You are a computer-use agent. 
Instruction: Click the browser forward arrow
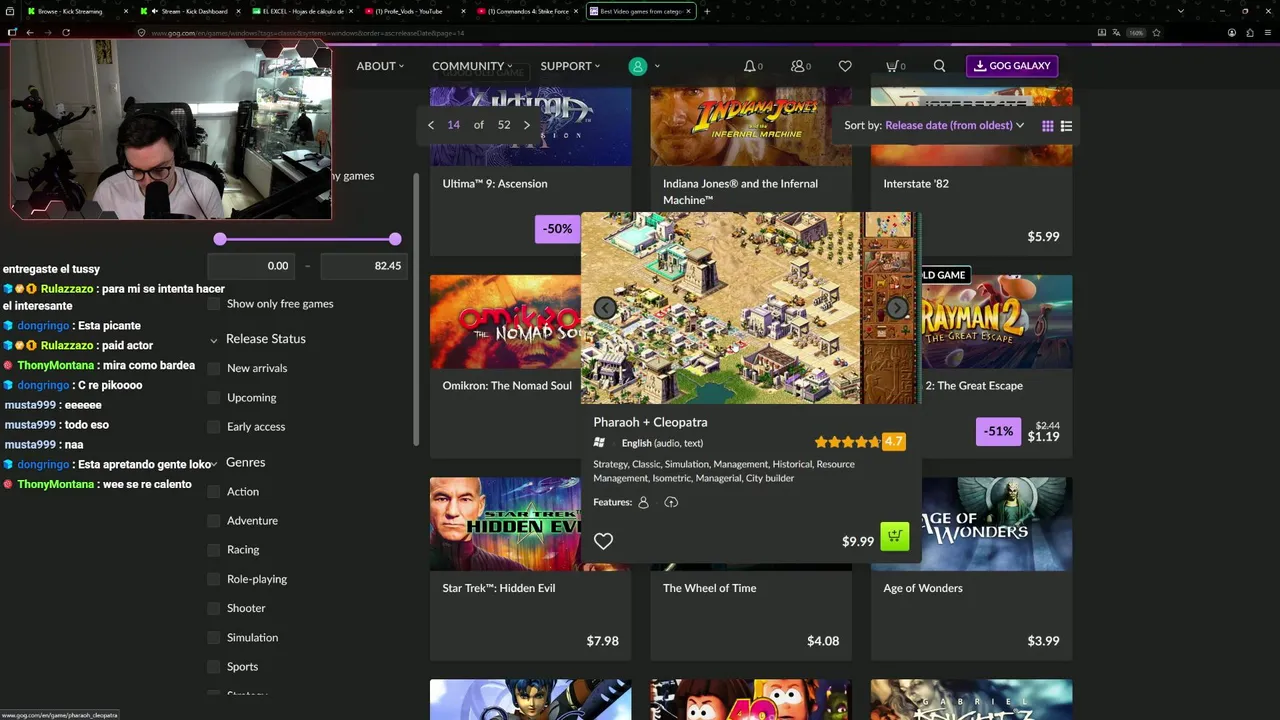(x=47, y=32)
